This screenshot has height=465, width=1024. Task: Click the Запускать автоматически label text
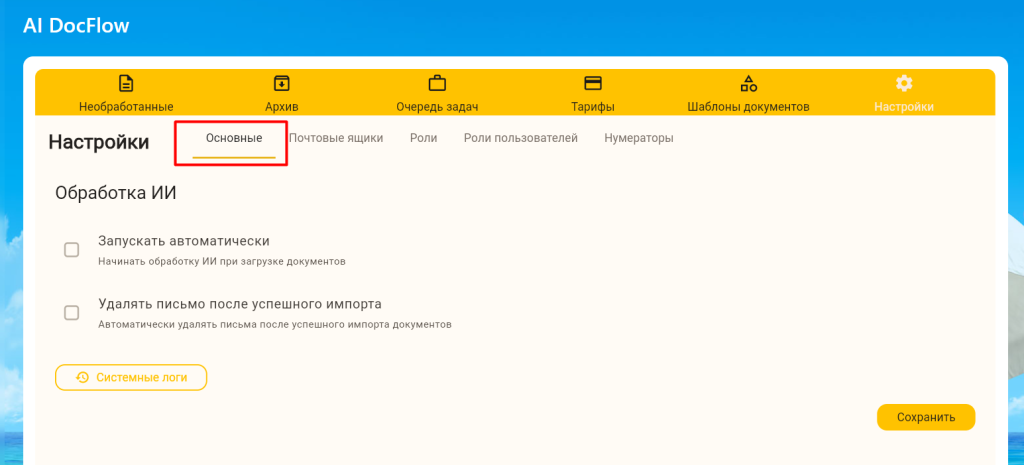point(184,241)
